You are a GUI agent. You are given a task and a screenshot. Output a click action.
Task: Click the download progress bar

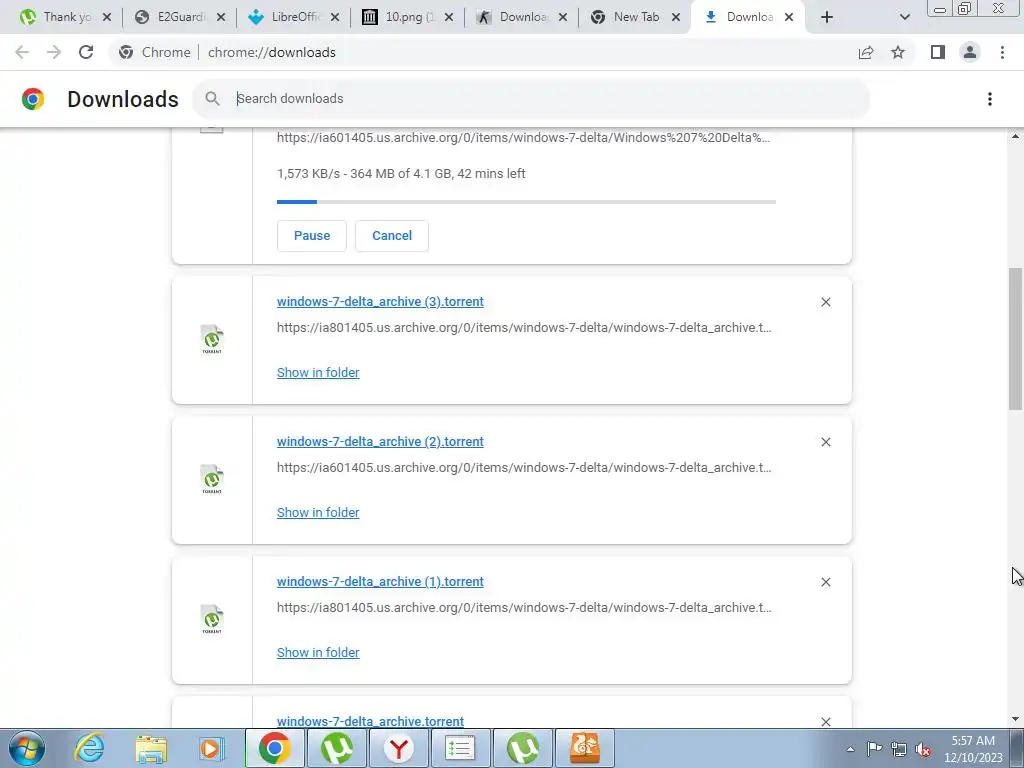(526, 202)
